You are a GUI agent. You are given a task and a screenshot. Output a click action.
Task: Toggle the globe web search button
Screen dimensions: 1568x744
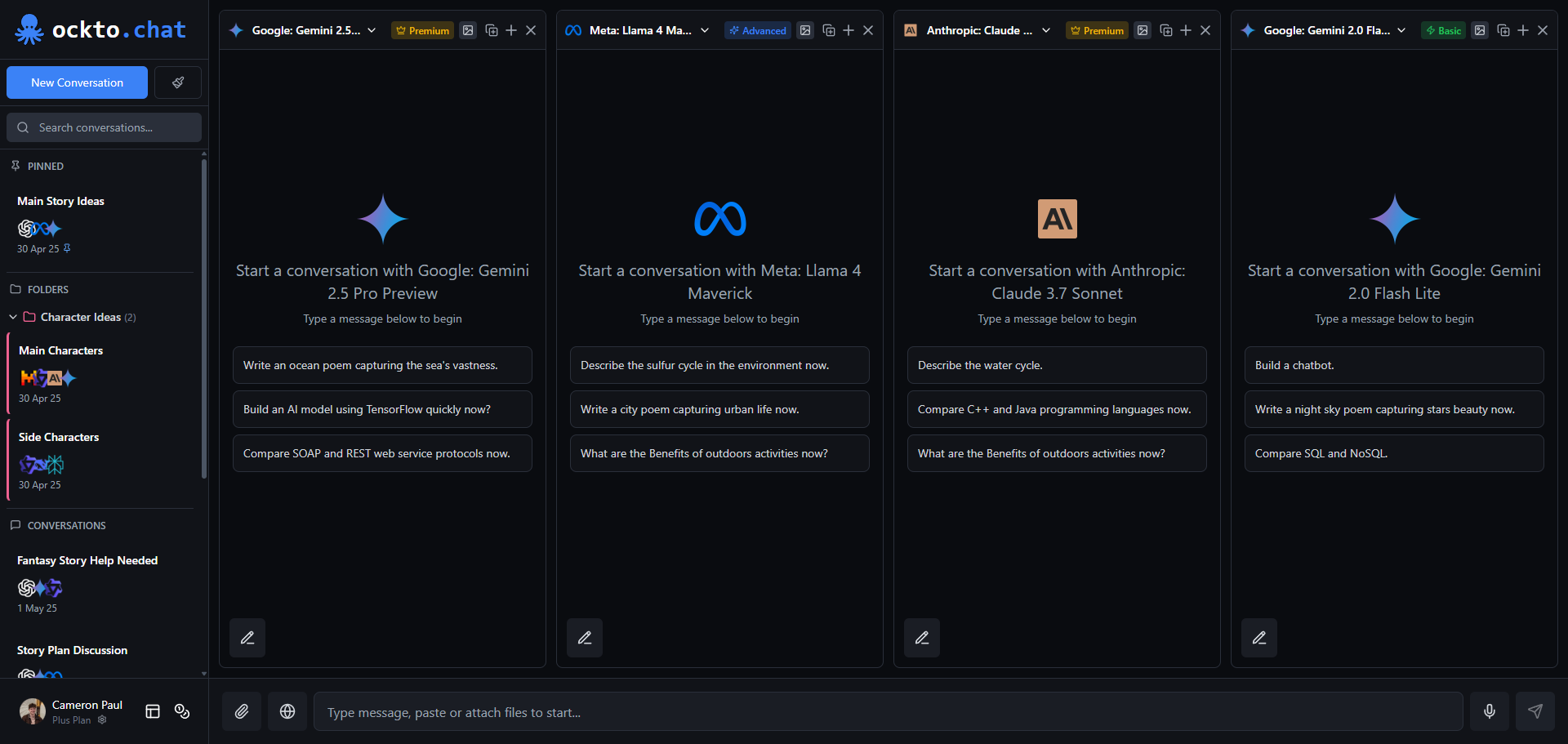[287, 711]
